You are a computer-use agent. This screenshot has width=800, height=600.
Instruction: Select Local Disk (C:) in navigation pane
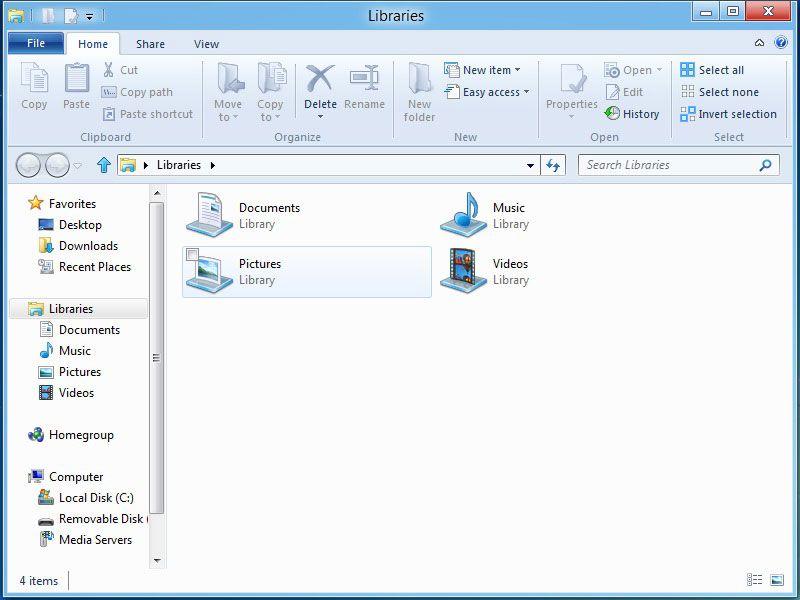coord(95,498)
